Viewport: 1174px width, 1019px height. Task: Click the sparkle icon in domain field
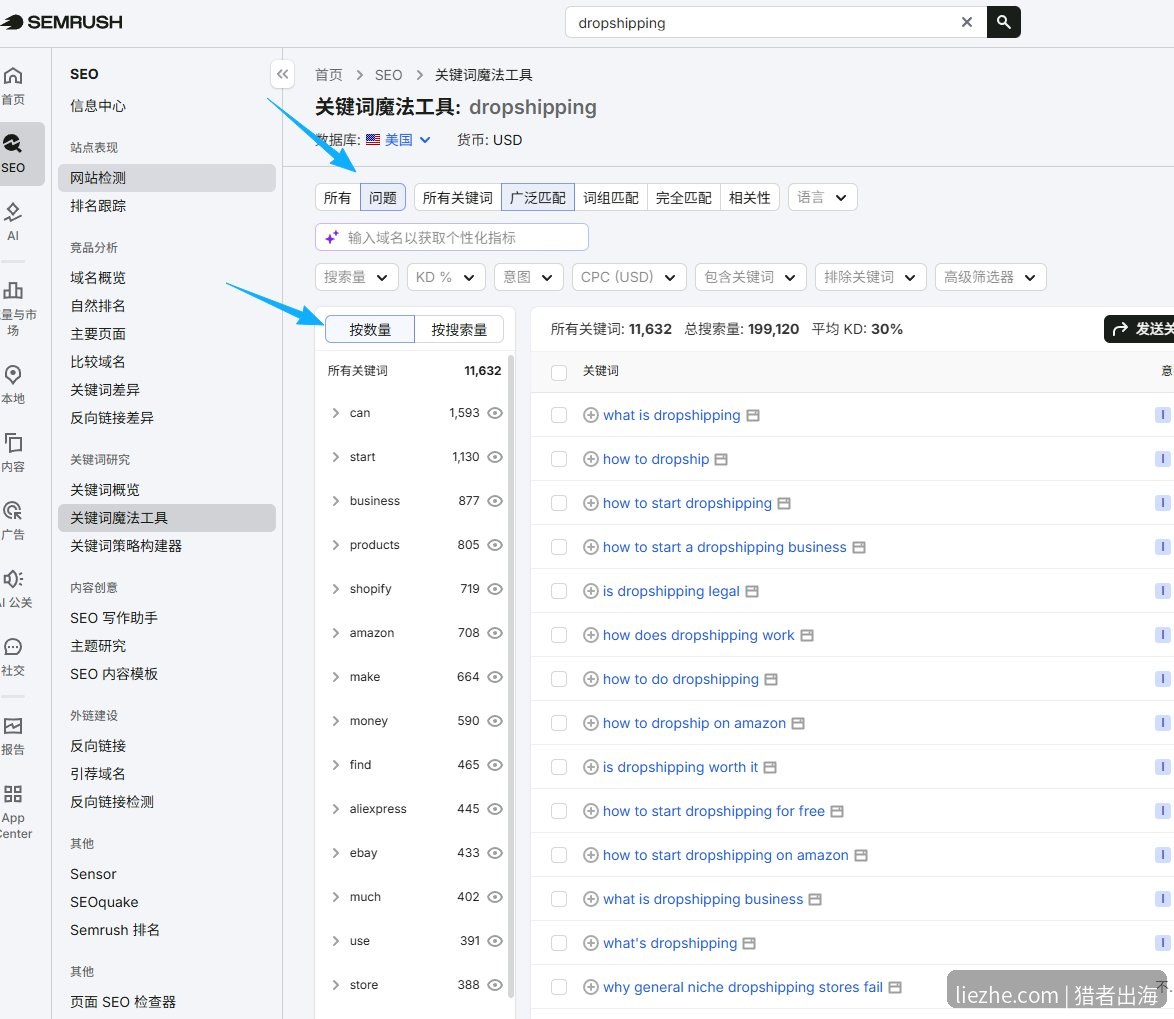click(332, 237)
